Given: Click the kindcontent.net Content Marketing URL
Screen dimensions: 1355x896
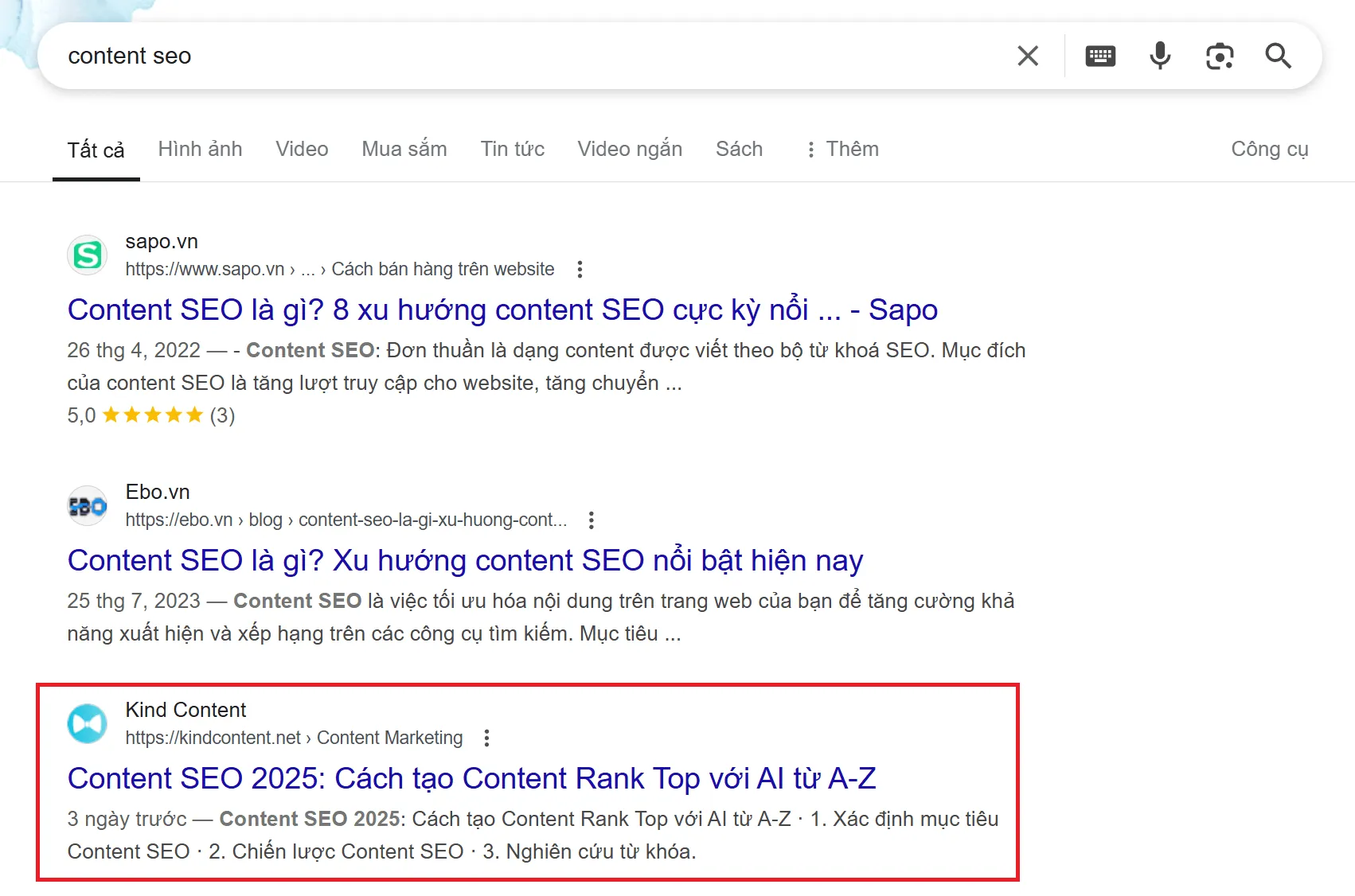Looking at the screenshot, I should click(294, 738).
